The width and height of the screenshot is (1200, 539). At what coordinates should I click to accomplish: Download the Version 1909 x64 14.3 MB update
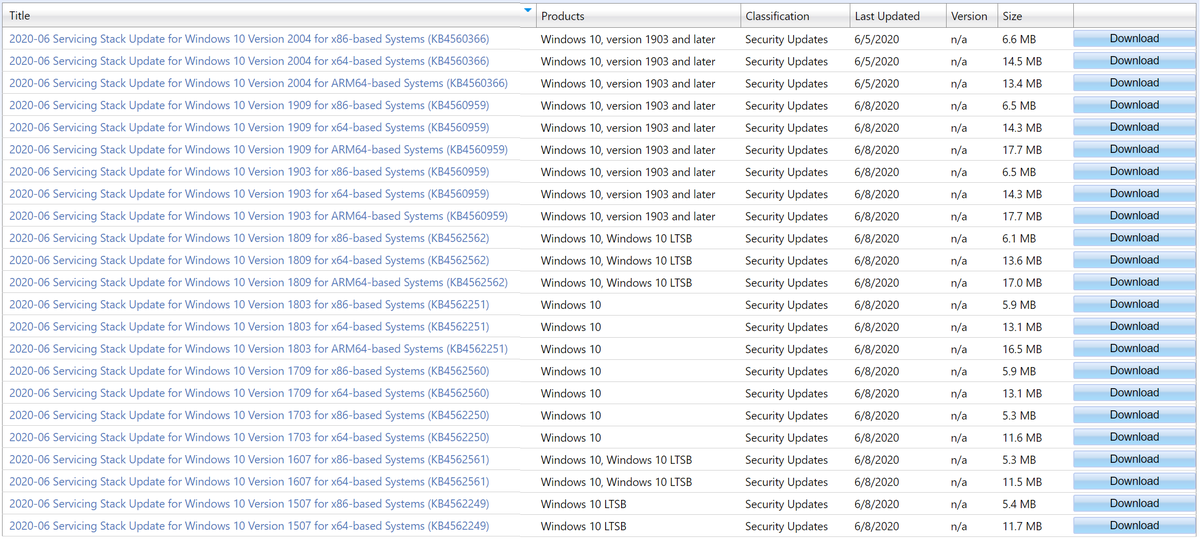(1134, 127)
